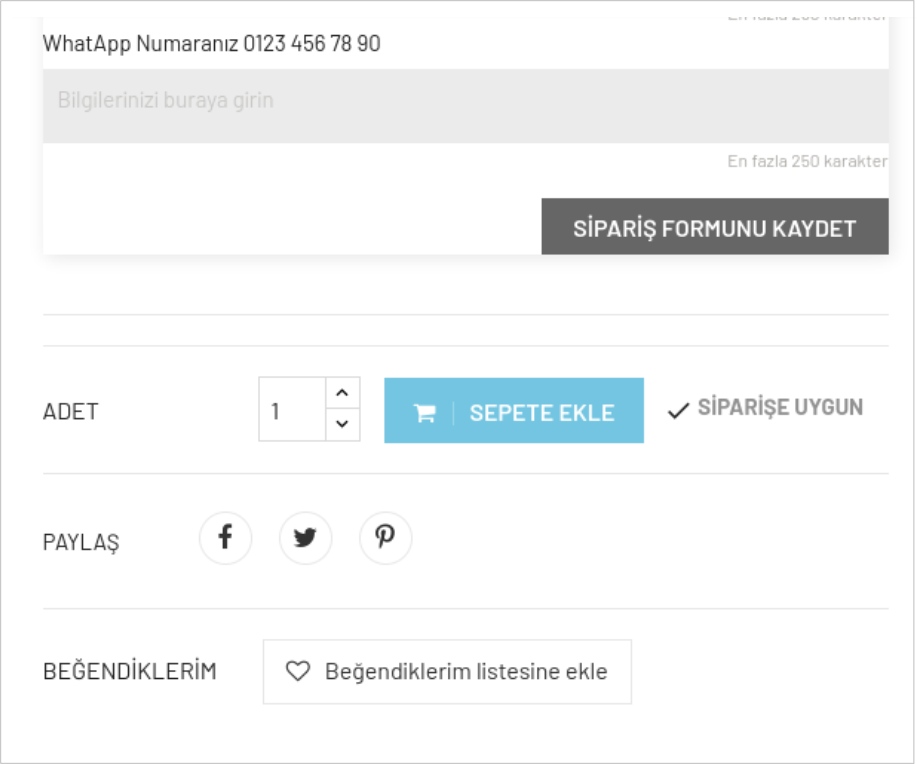
Task: Focus the Adet quantity number field
Action: pos(292,410)
